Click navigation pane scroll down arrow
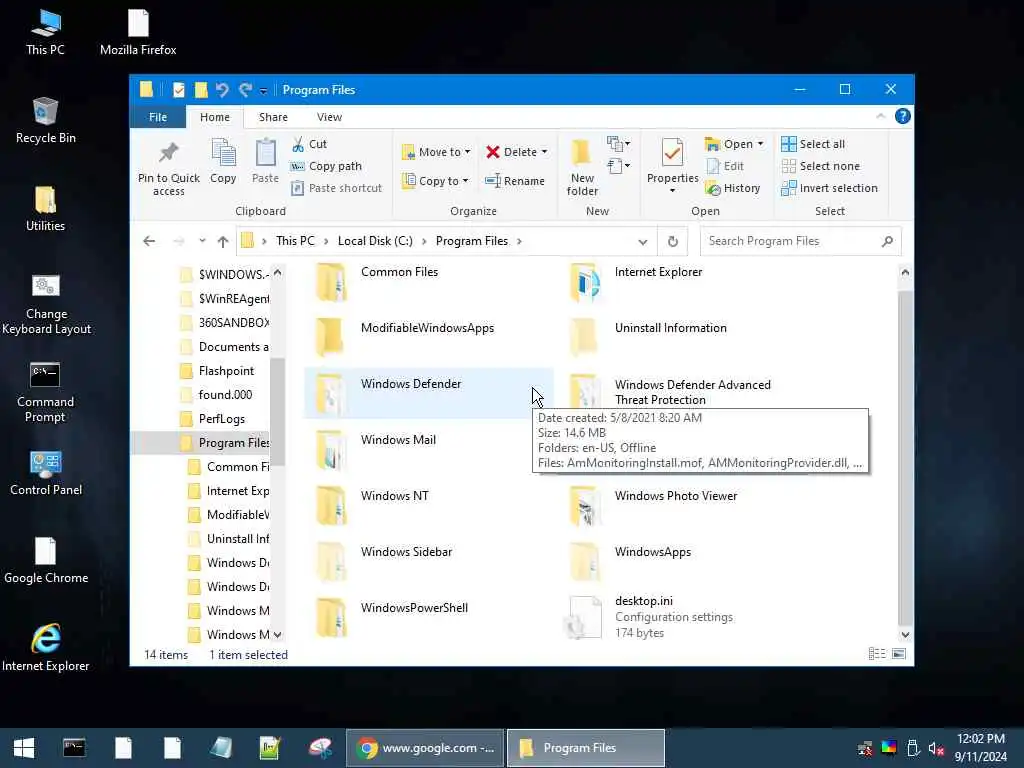 tap(278, 634)
